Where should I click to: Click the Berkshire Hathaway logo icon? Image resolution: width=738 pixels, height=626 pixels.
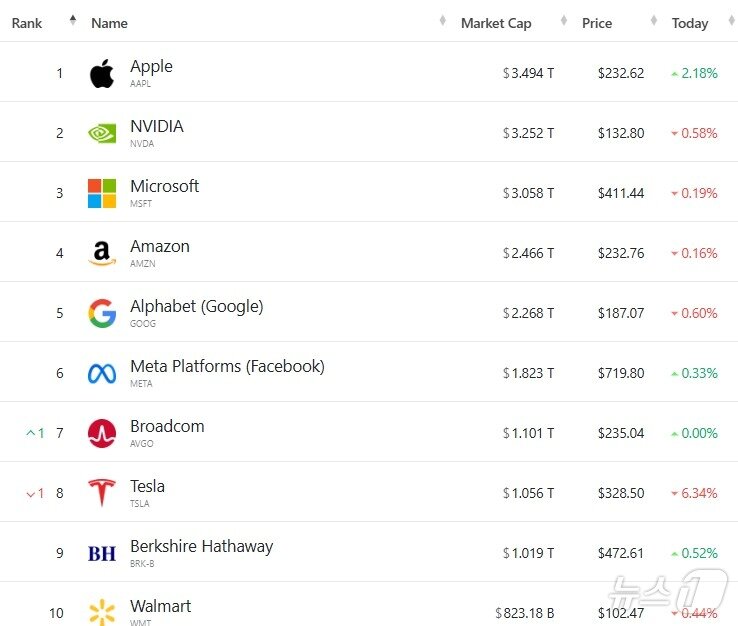pos(102,553)
